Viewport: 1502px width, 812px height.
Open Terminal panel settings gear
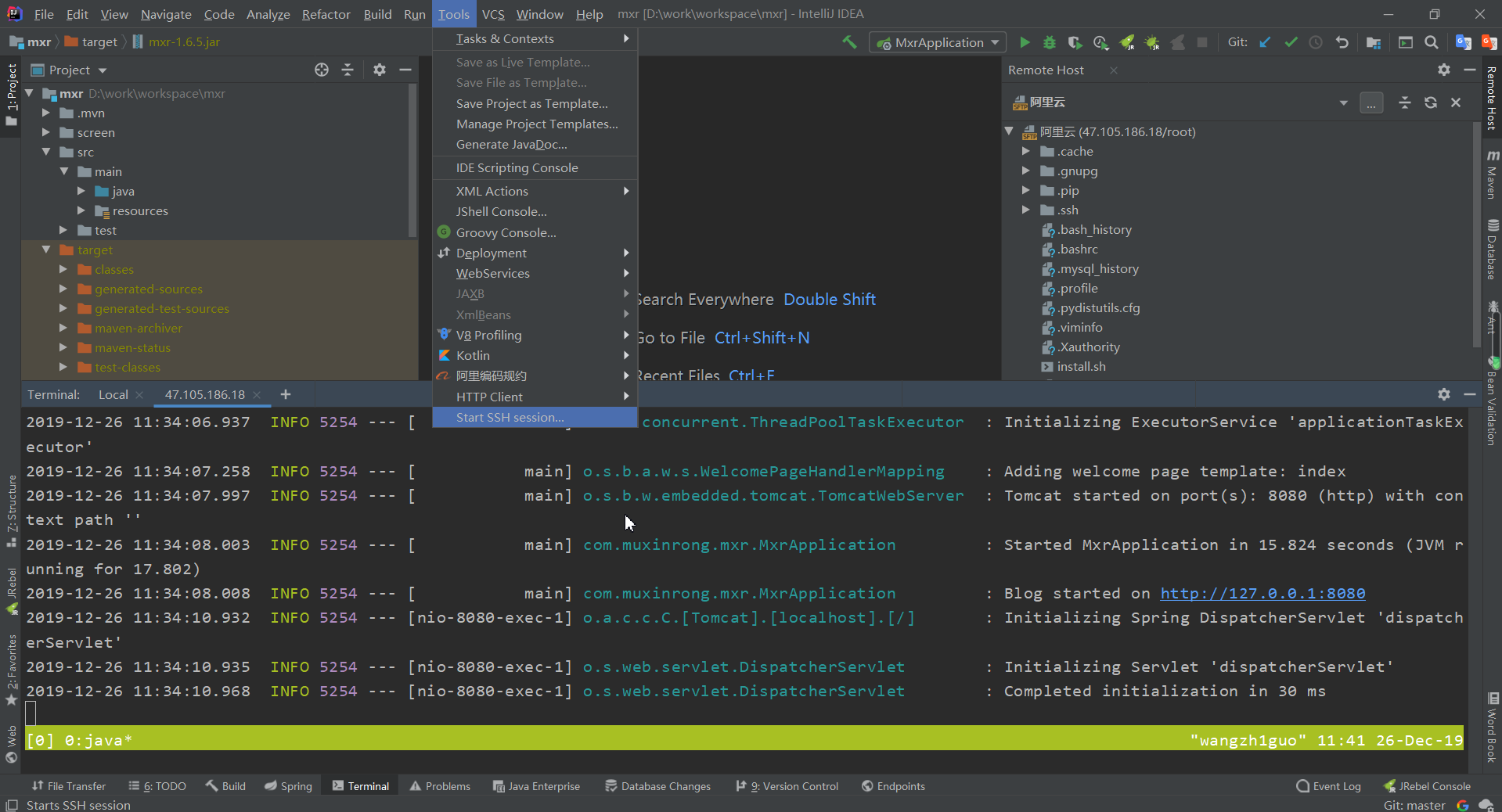[x=1444, y=394]
